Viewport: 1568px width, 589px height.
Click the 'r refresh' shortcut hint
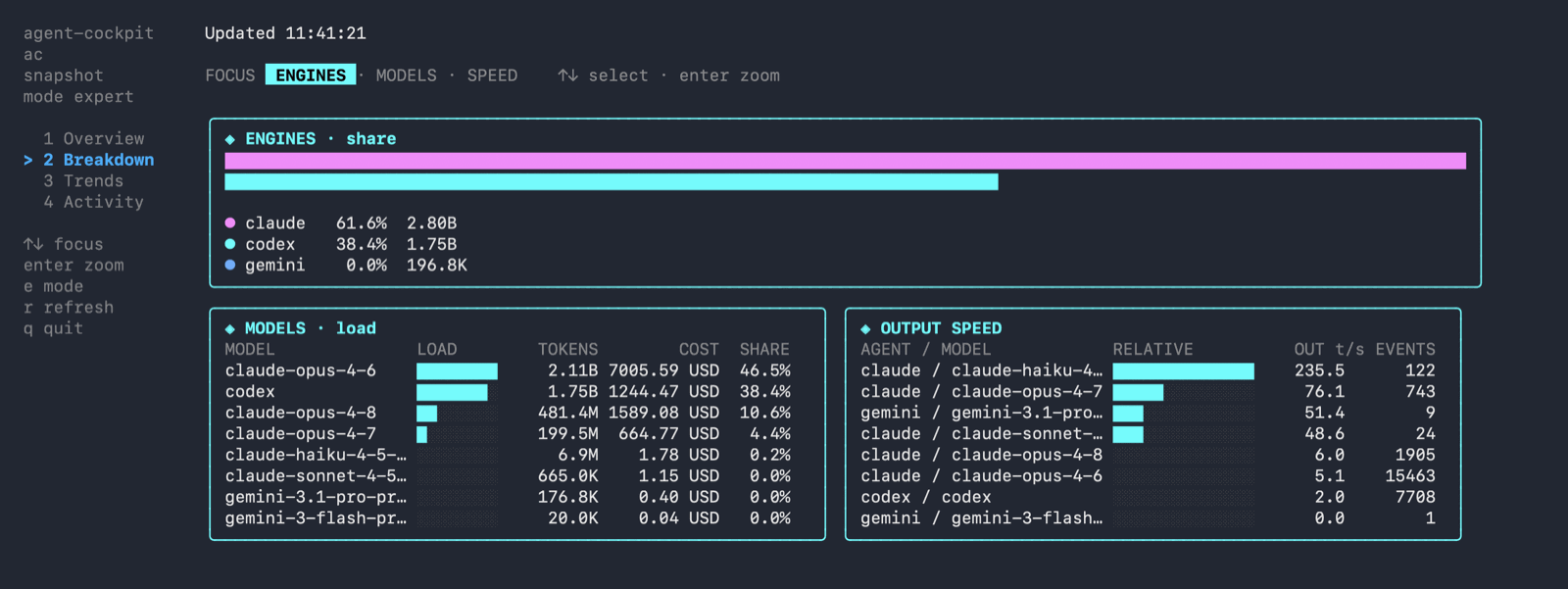(69, 308)
